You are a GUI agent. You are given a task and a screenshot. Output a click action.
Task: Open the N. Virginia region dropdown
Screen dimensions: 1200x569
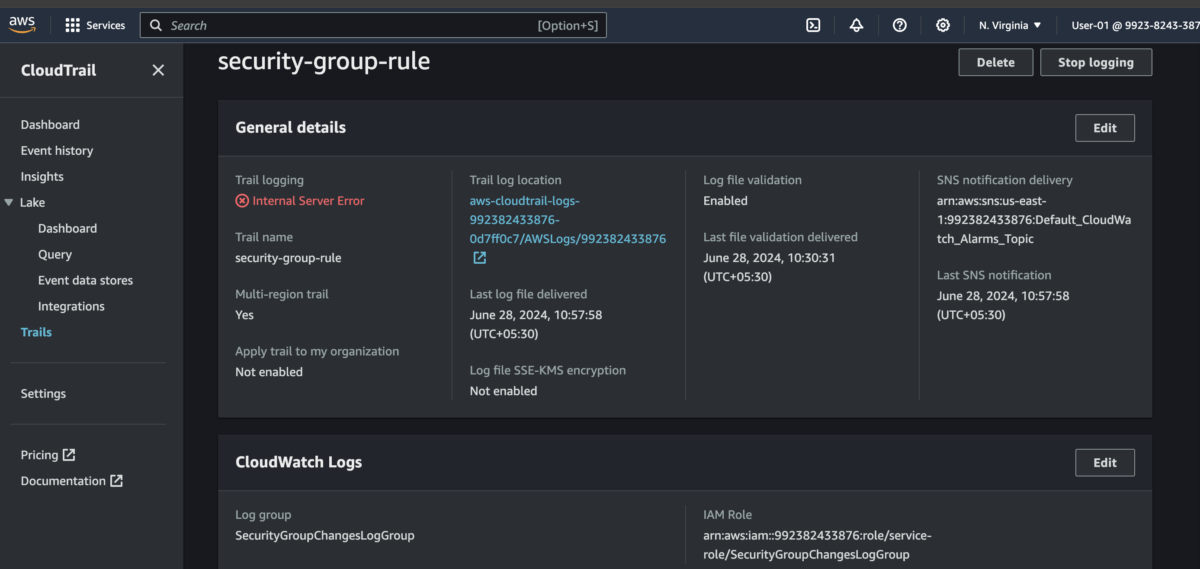tap(1010, 25)
